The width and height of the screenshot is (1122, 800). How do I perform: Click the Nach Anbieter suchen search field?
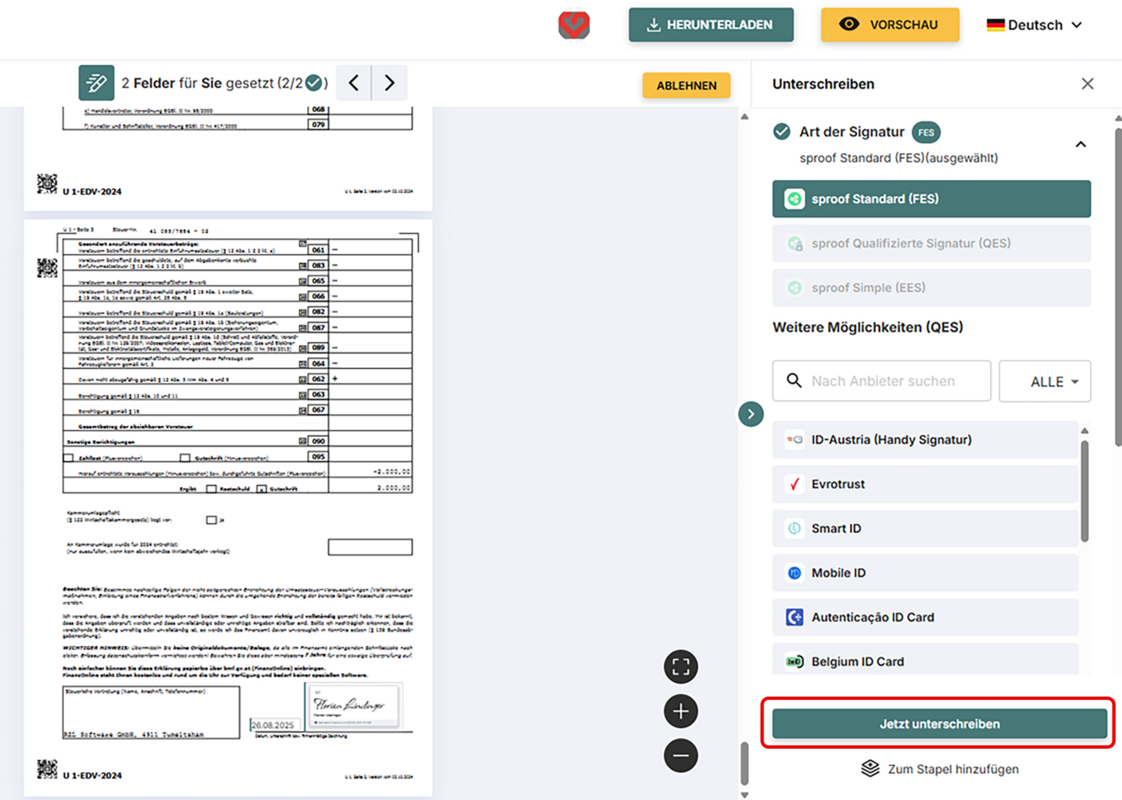coord(883,381)
